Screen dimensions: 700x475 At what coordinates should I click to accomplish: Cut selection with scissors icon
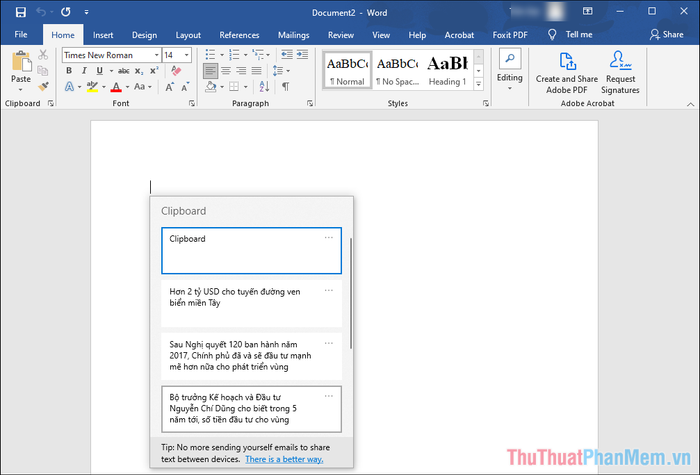click(x=43, y=54)
